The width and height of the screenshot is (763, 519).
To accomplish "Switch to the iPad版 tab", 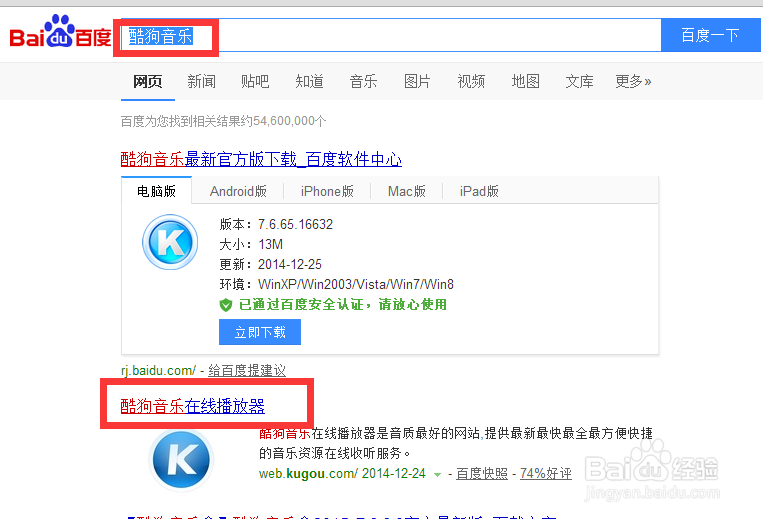I will [x=479, y=191].
